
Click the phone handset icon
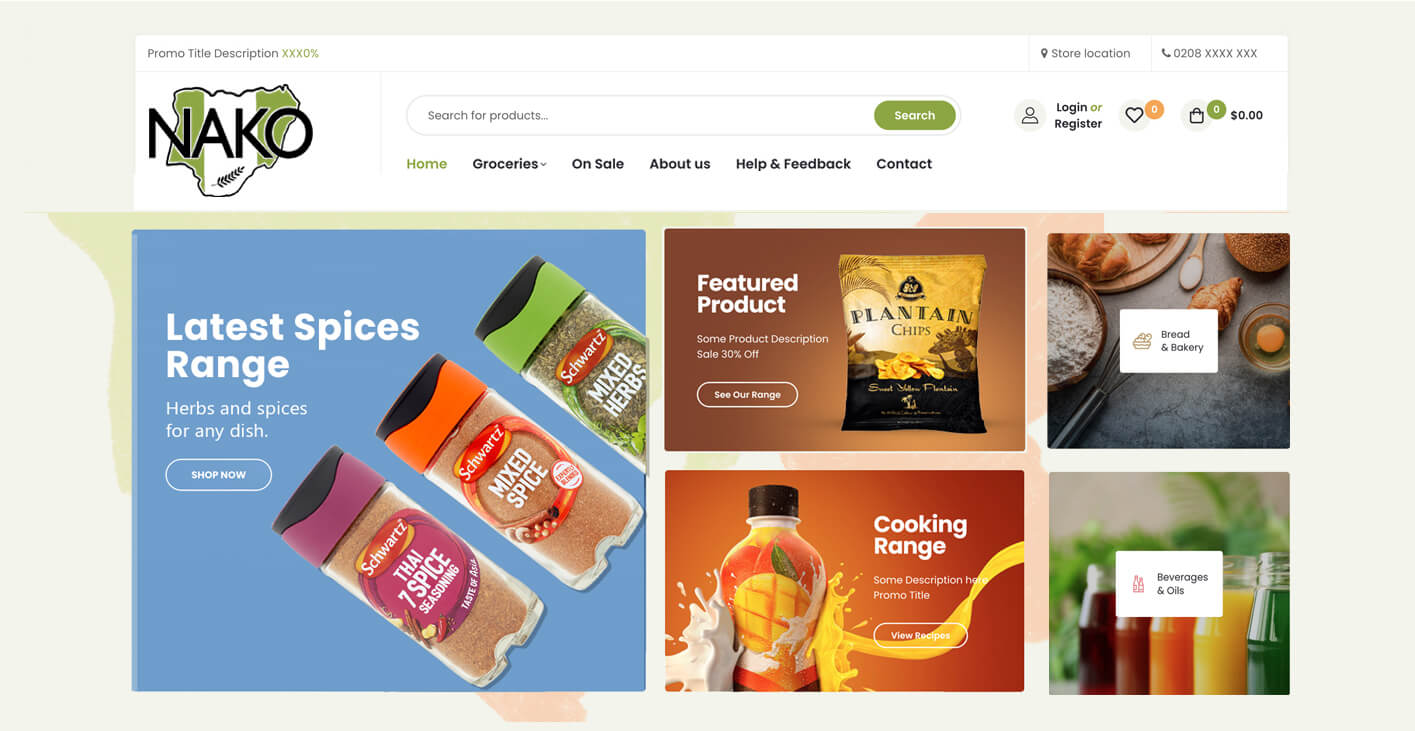1166,53
